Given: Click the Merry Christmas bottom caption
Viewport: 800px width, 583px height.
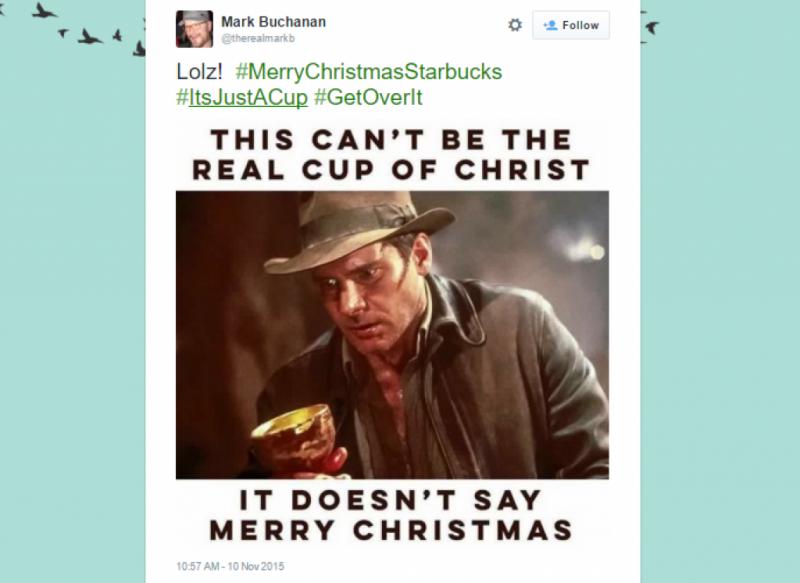Looking at the screenshot, I should [391, 515].
